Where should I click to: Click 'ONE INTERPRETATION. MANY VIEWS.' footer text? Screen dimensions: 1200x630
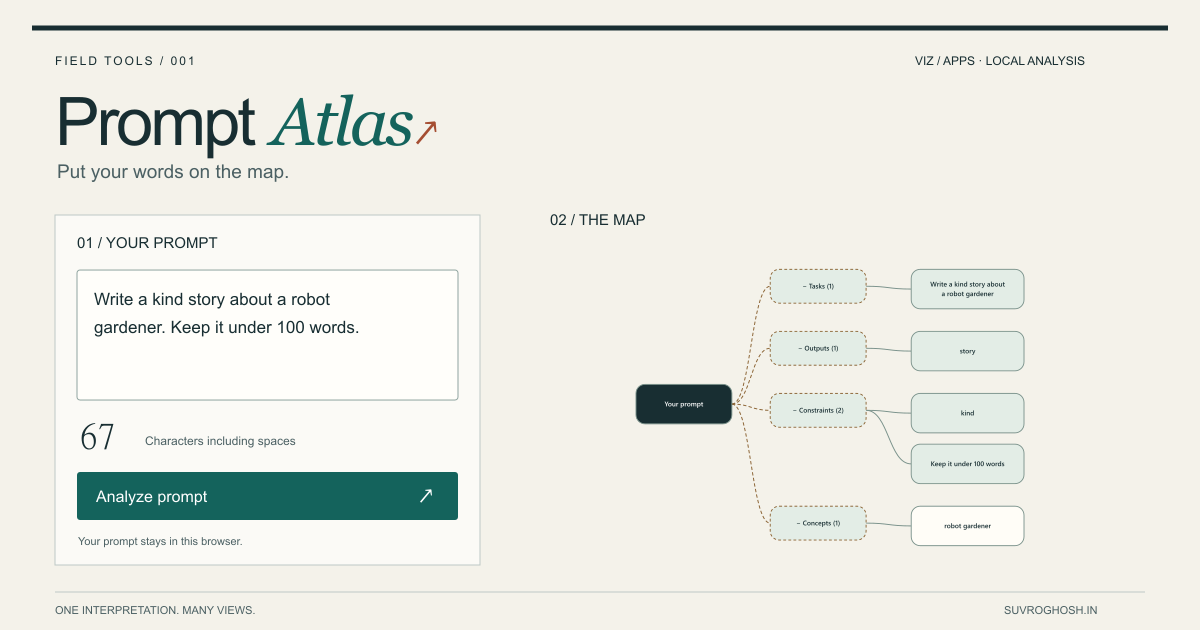(155, 610)
